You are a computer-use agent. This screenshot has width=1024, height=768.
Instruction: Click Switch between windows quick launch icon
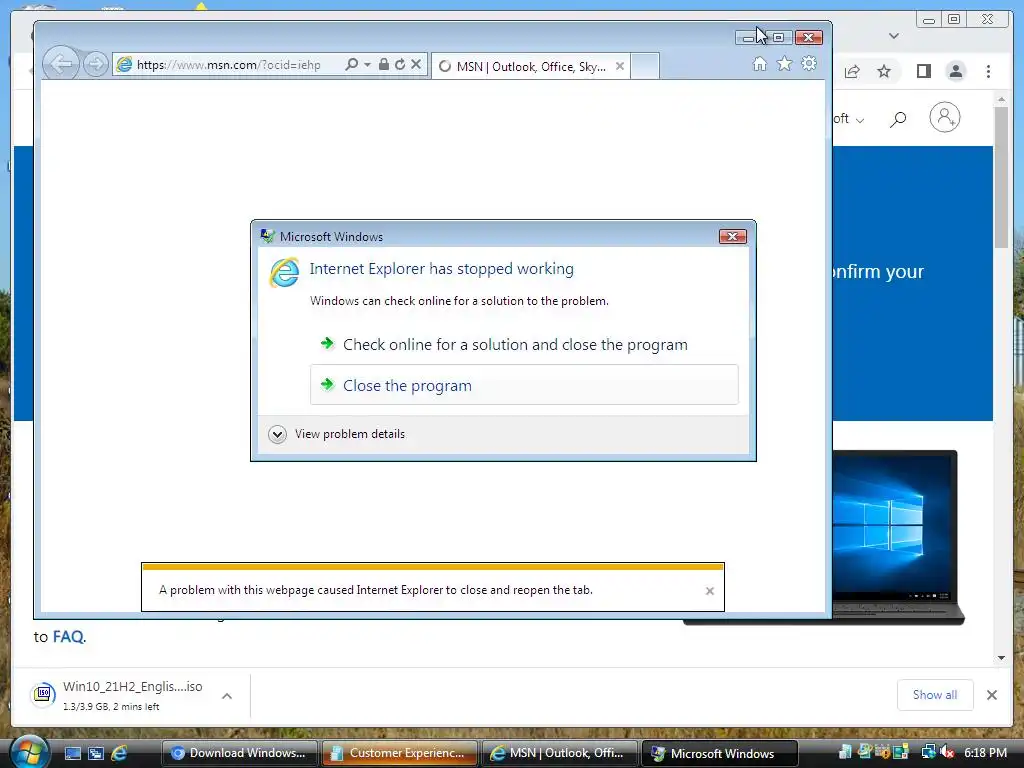tap(96, 753)
